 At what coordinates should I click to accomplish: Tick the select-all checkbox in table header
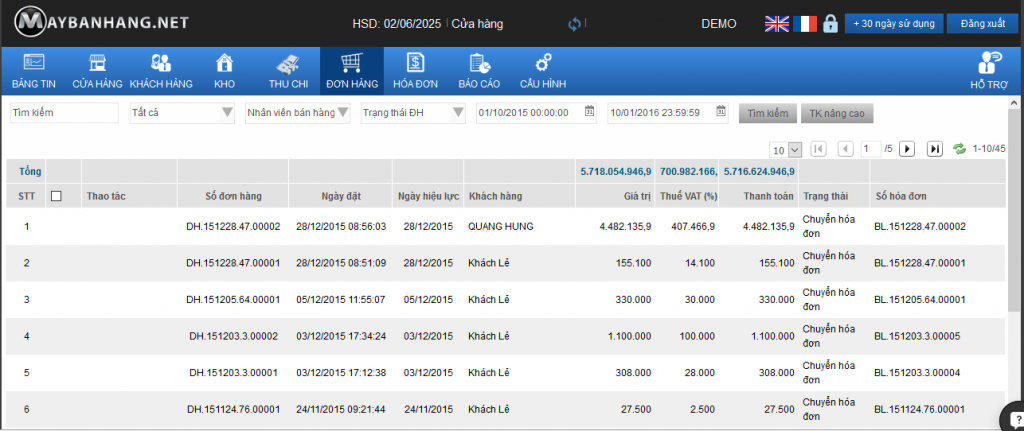pos(56,196)
